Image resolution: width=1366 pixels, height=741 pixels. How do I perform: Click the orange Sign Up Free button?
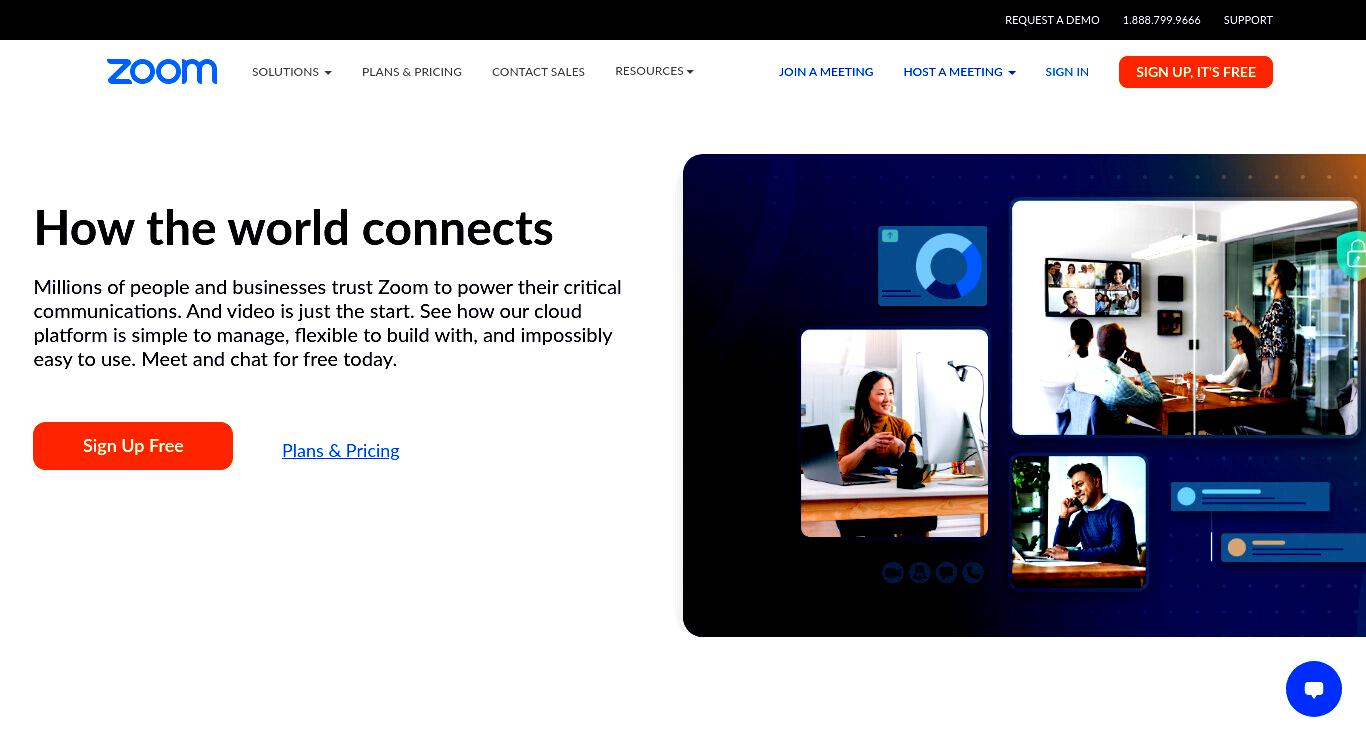133,446
